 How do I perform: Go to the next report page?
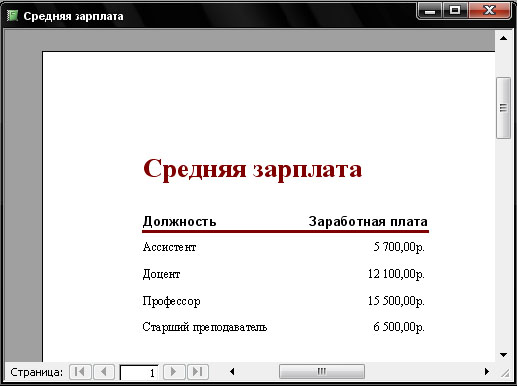174,372
